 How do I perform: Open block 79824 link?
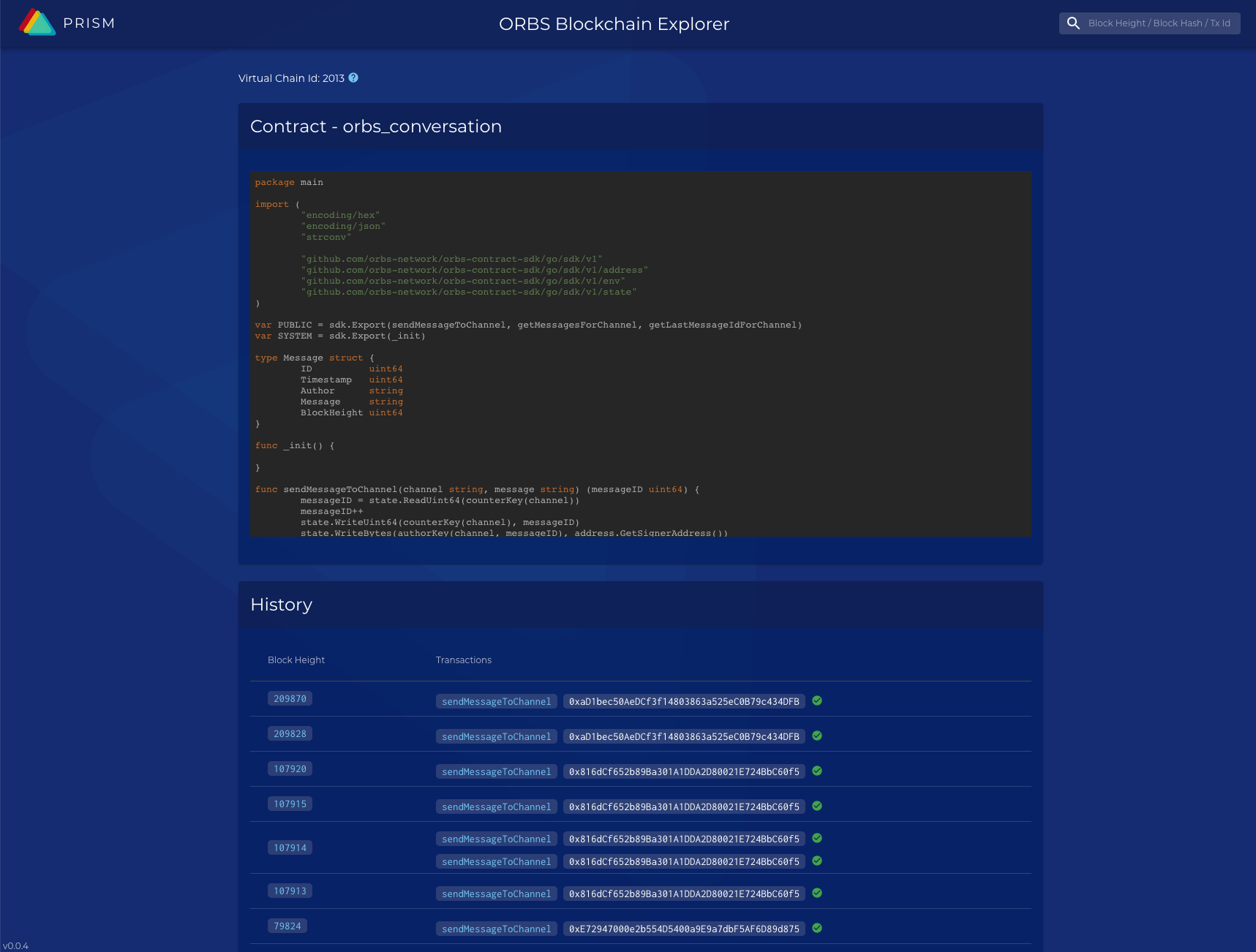coord(287,926)
